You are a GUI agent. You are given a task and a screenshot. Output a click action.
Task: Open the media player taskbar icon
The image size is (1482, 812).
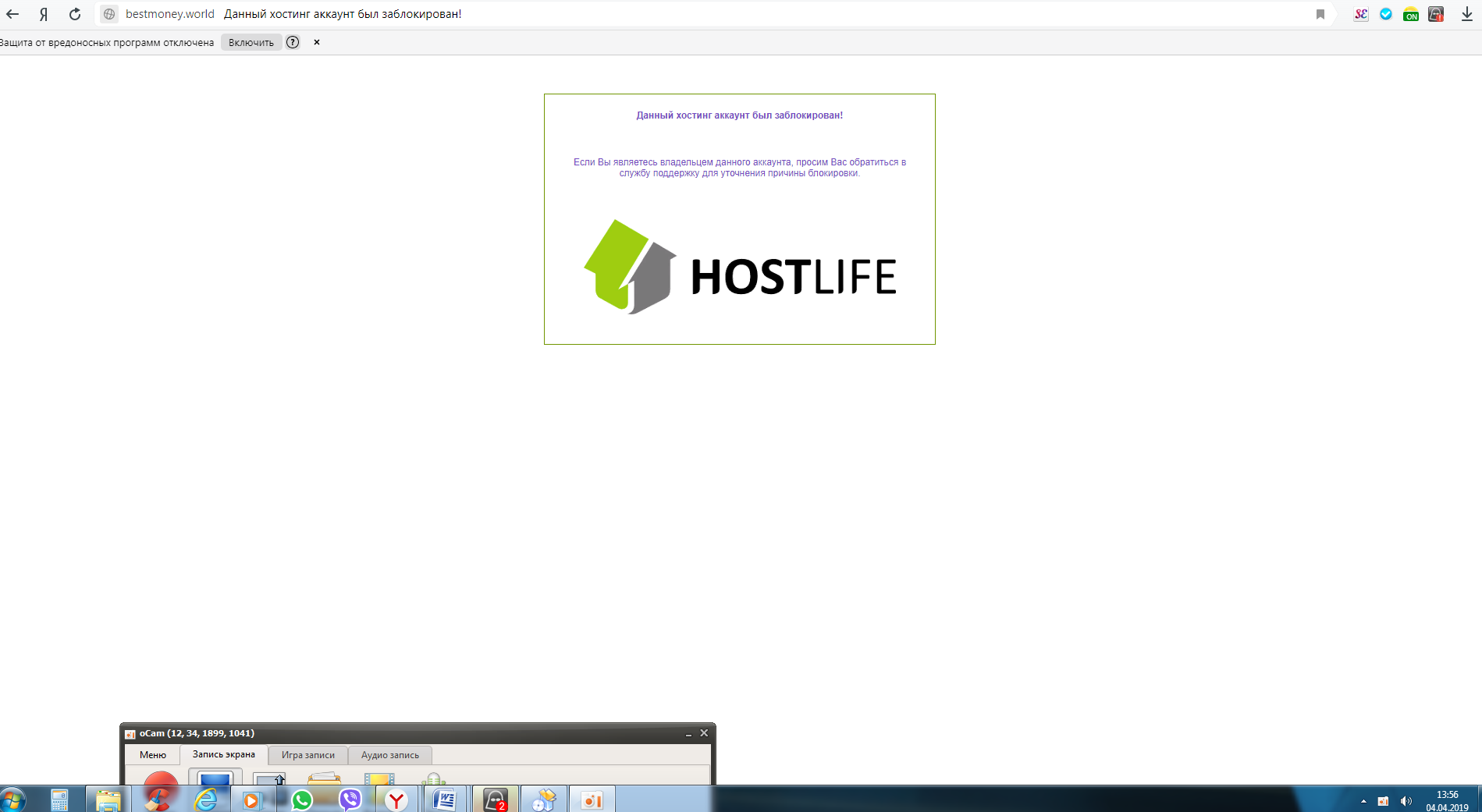click(x=253, y=800)
